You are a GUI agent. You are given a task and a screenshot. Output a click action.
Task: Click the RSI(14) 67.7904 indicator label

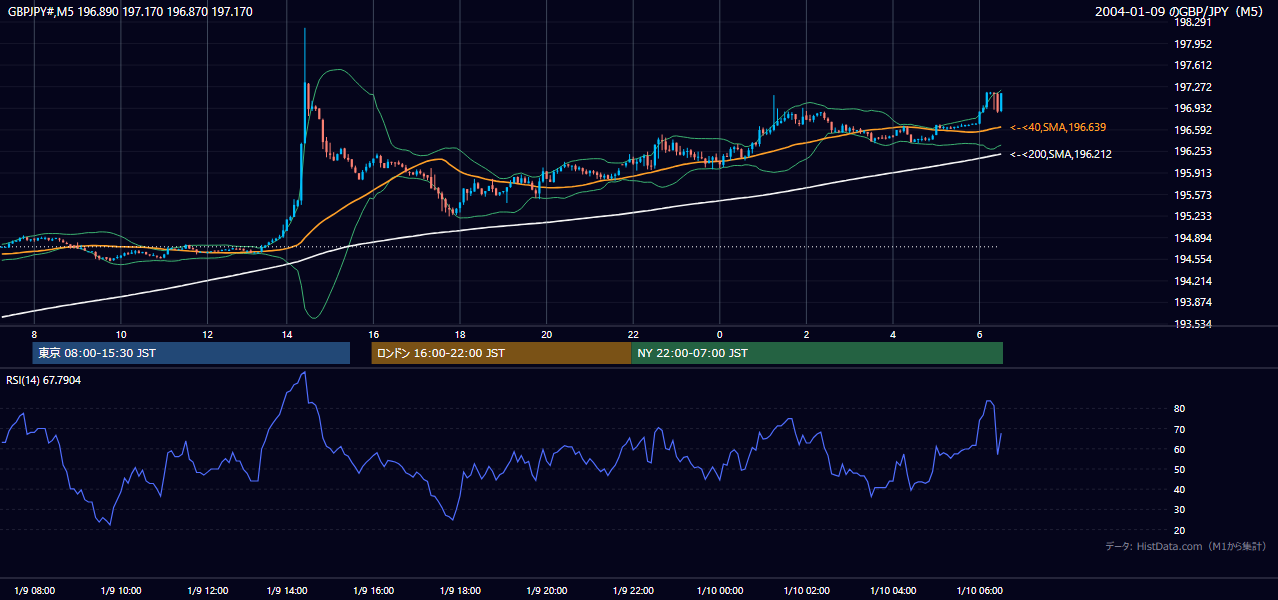click(44, 380)
